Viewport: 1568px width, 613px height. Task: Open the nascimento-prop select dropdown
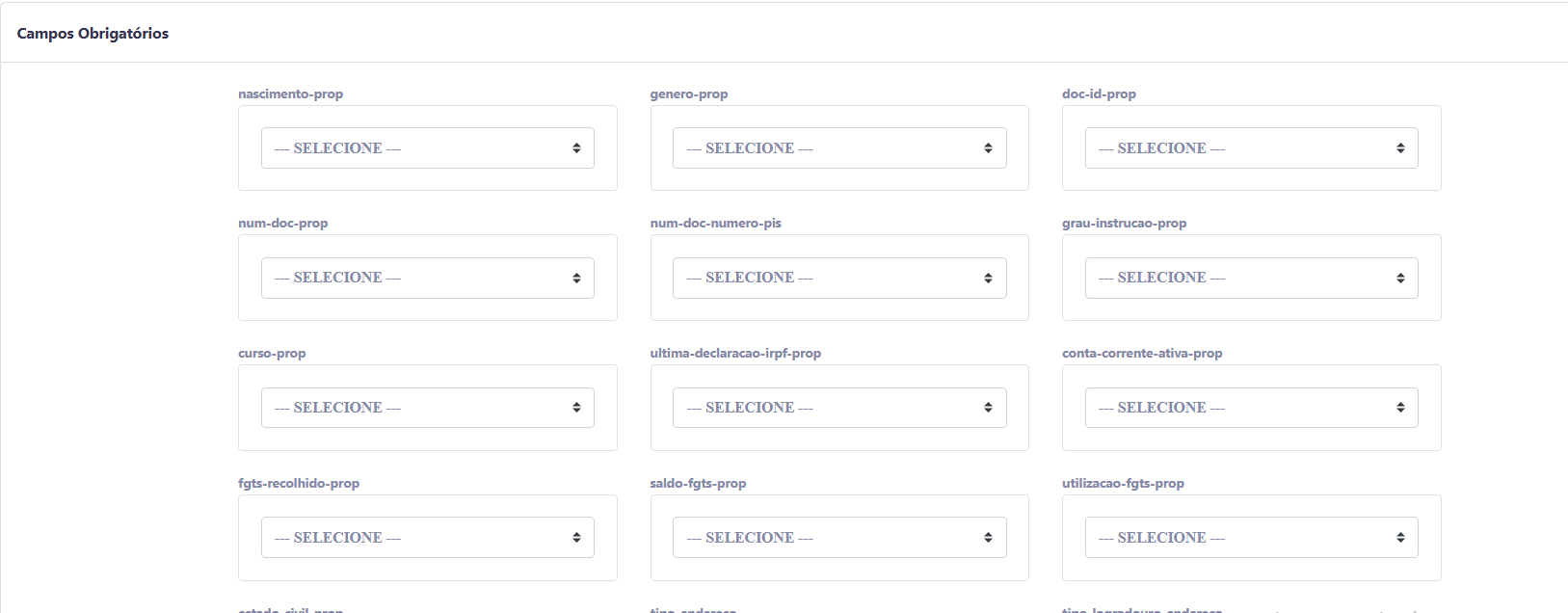coord(427,148)
